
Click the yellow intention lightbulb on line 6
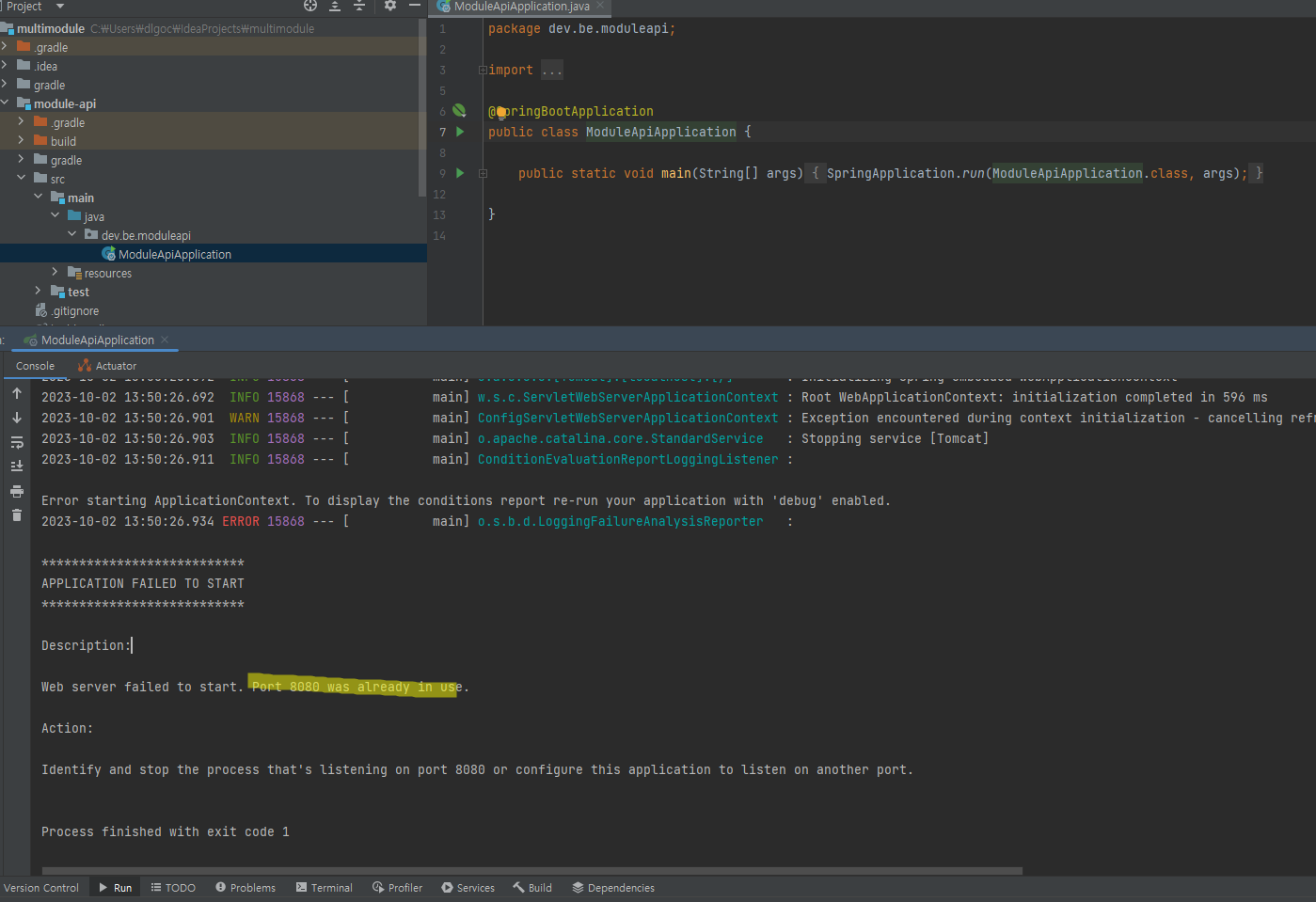(501, 112)
